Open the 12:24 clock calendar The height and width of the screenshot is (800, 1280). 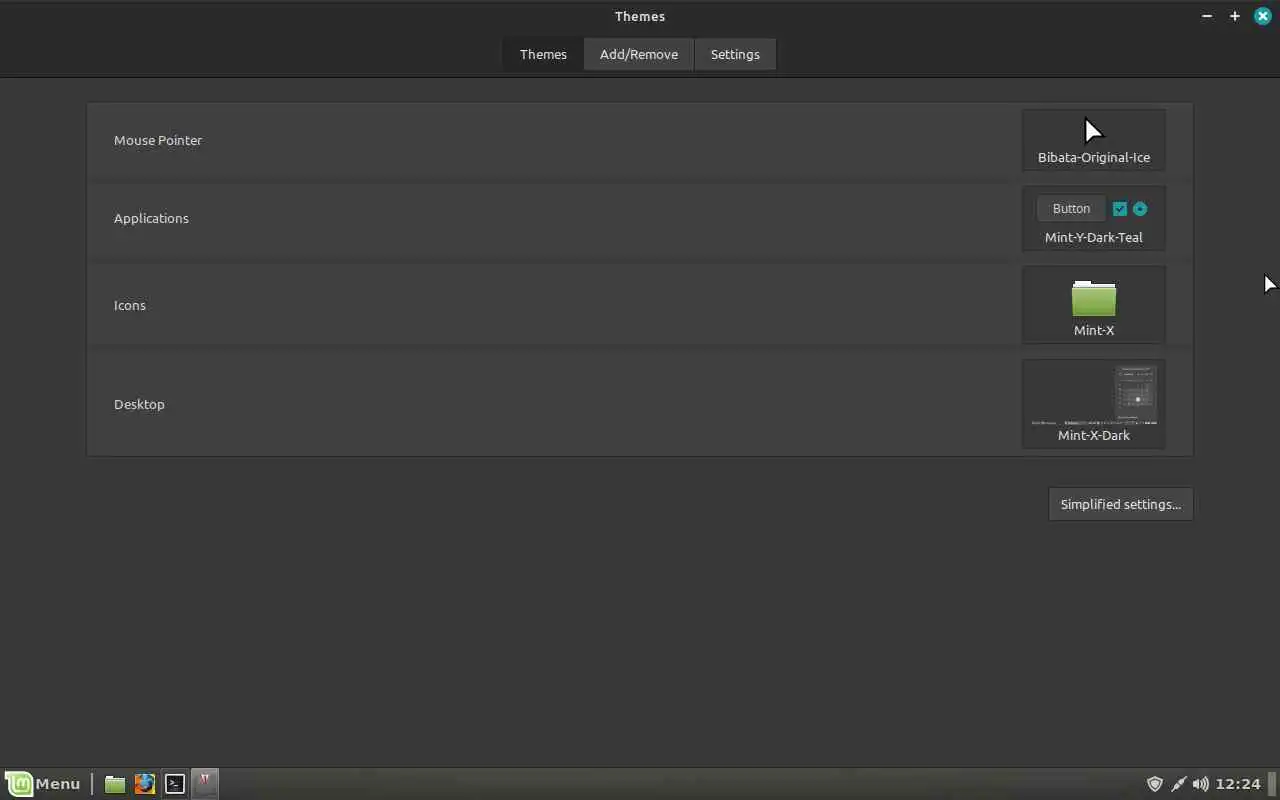pyautogui.click(x=1238, y=784)
